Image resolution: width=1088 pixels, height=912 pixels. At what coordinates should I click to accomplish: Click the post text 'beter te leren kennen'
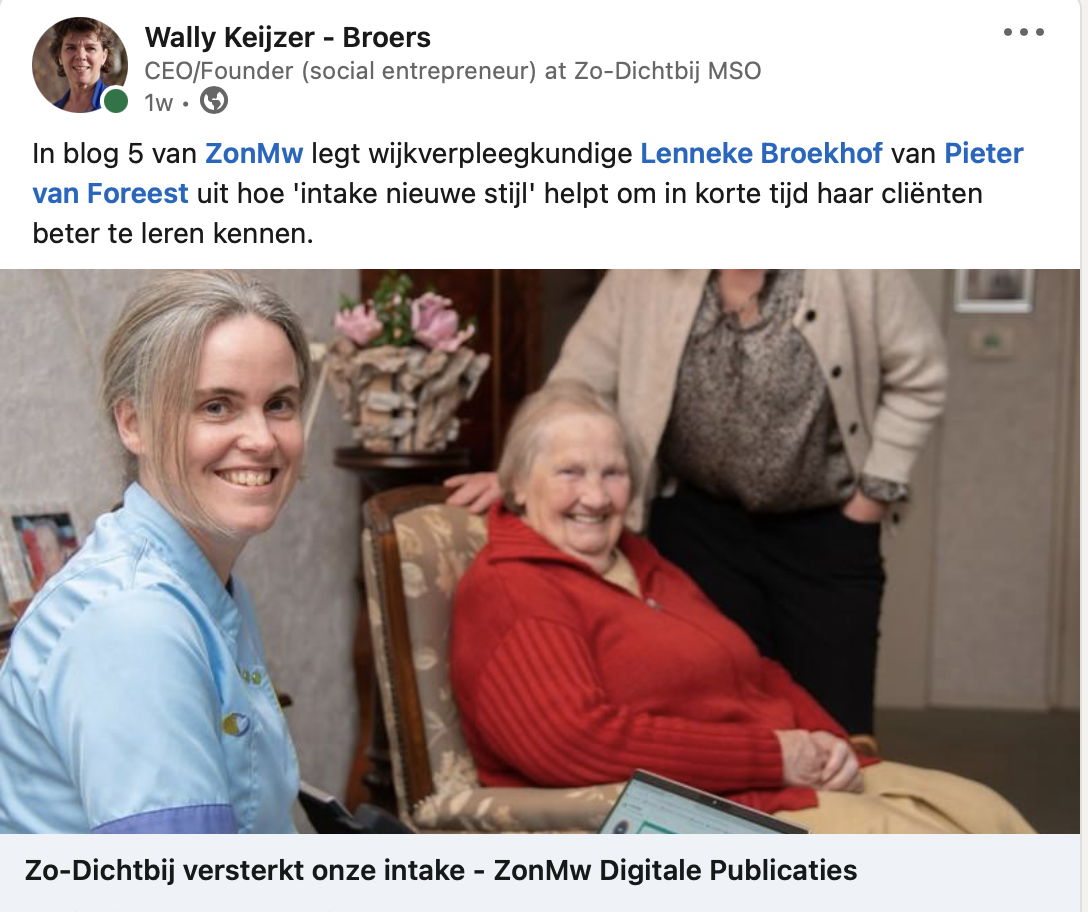tap(173, 234)
